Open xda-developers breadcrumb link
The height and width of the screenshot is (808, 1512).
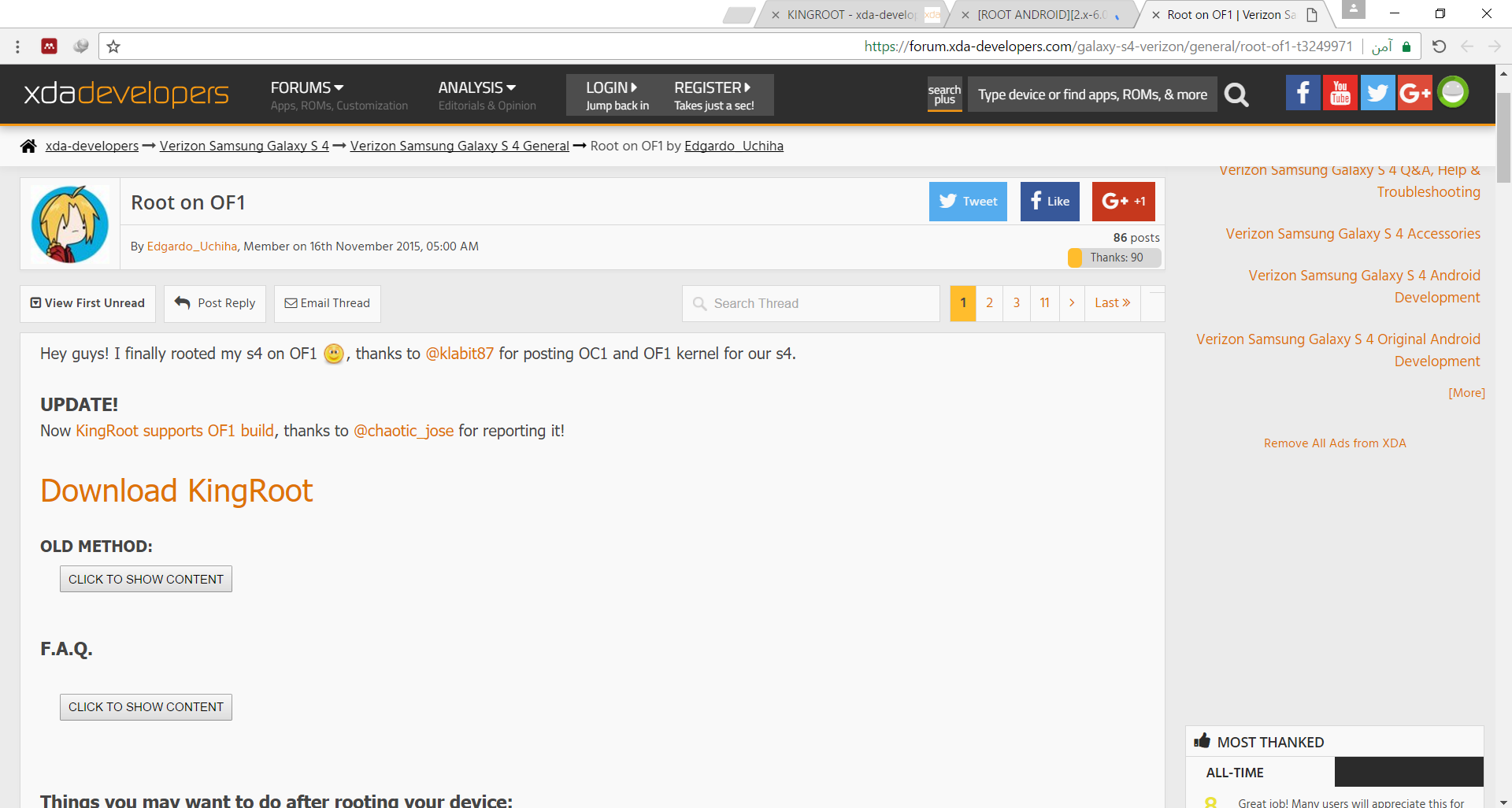tap(92, 146)
